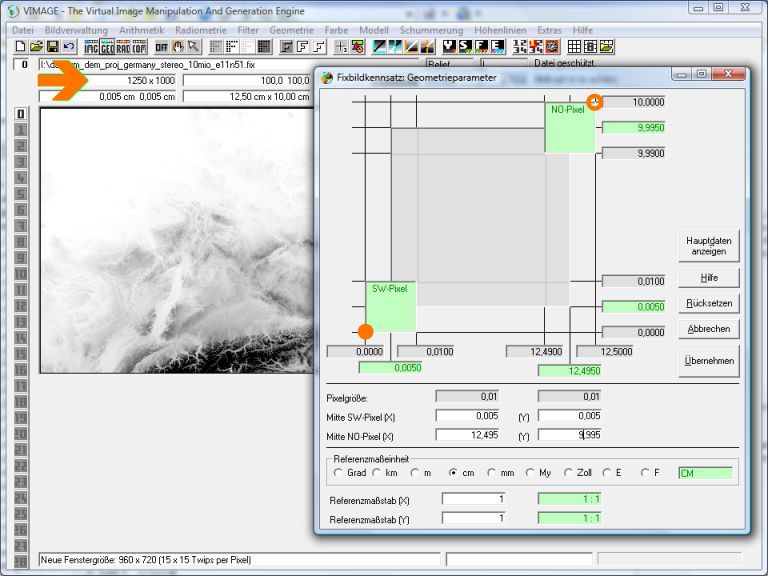This screenshot has width=768, height=576.
Task: Select the GEO mode toolbar button
Action: 107,46
